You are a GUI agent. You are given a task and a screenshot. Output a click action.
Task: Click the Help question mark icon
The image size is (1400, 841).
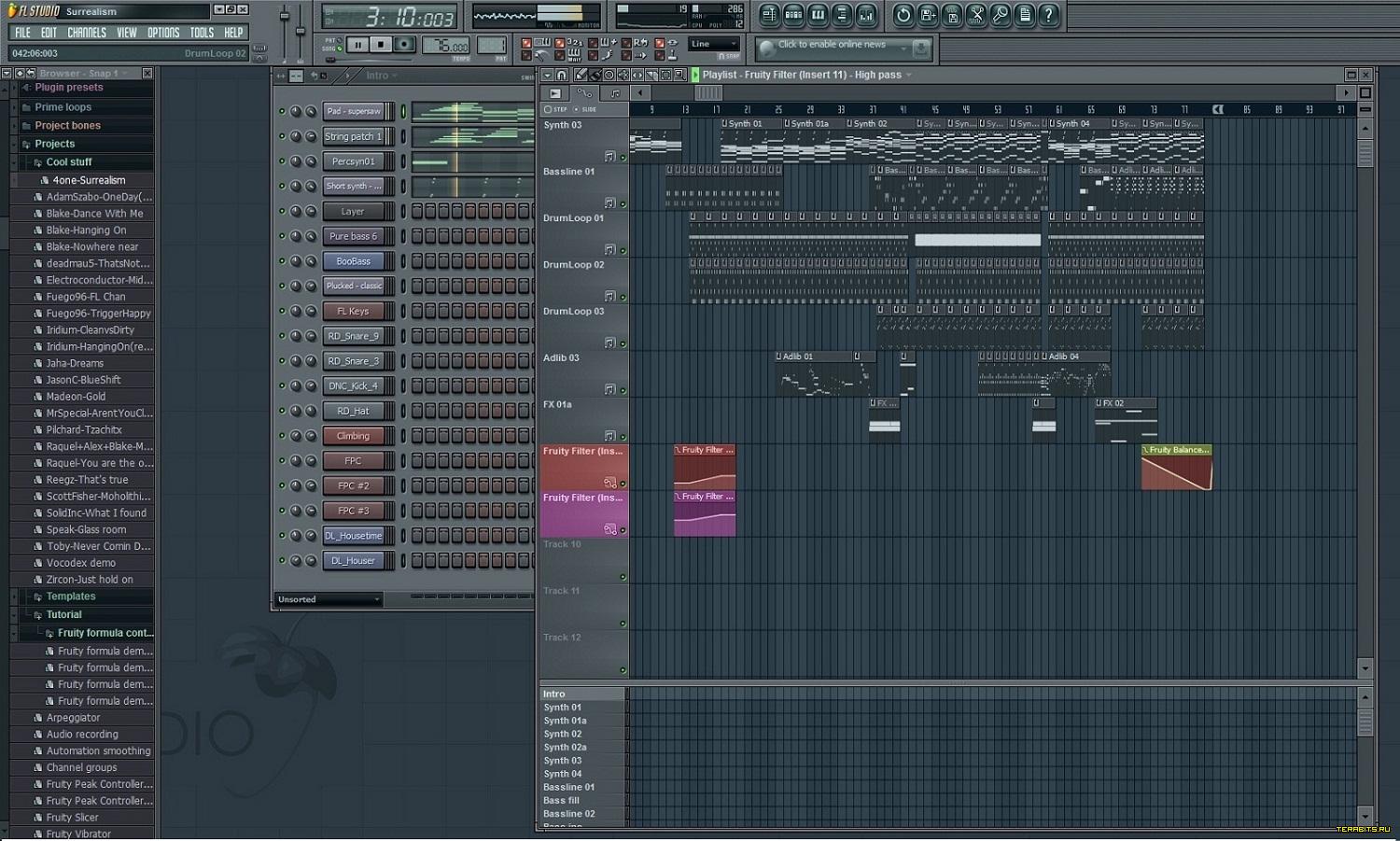(x=1049, y=15)
